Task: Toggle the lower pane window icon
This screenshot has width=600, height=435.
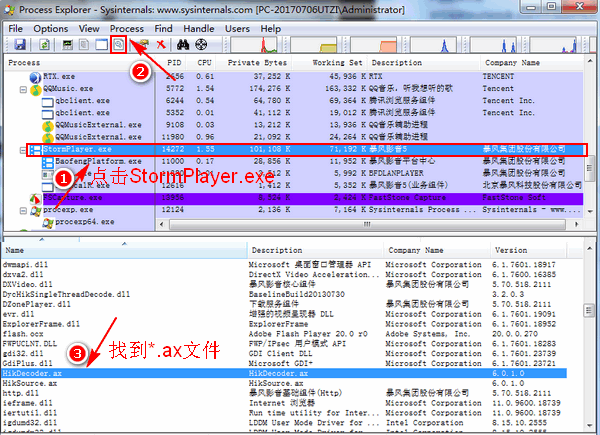Action: (101, 45)
